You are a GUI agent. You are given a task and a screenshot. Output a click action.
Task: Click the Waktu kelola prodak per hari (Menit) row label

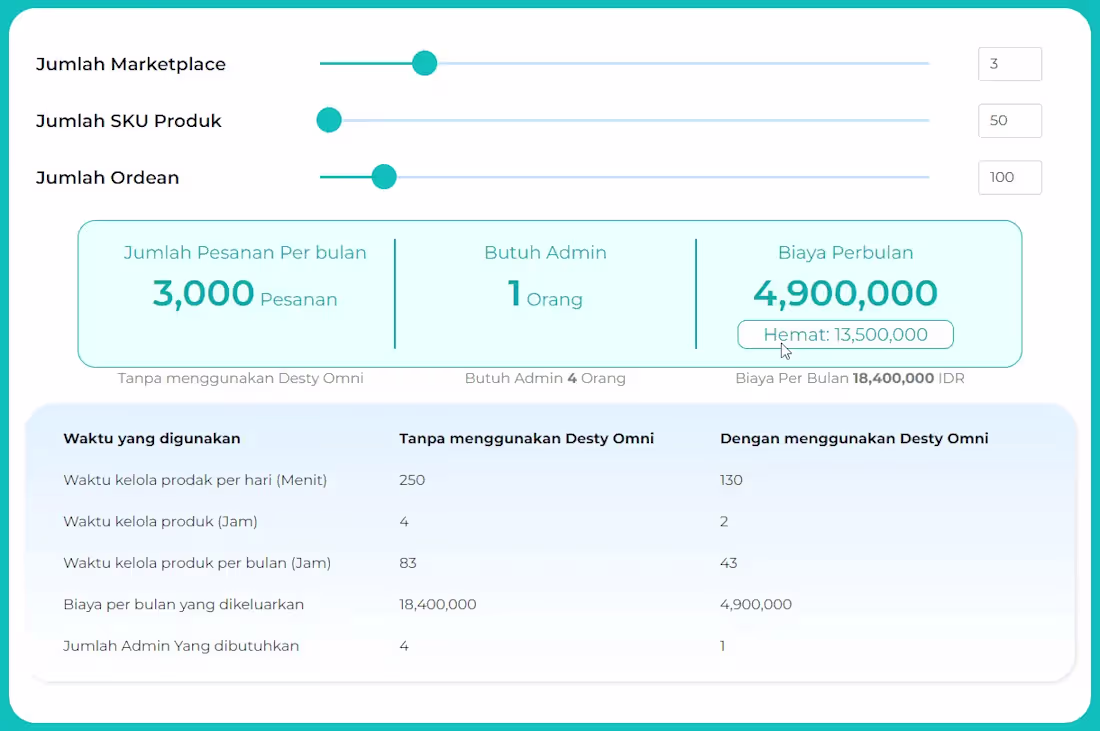click(195, 480)
